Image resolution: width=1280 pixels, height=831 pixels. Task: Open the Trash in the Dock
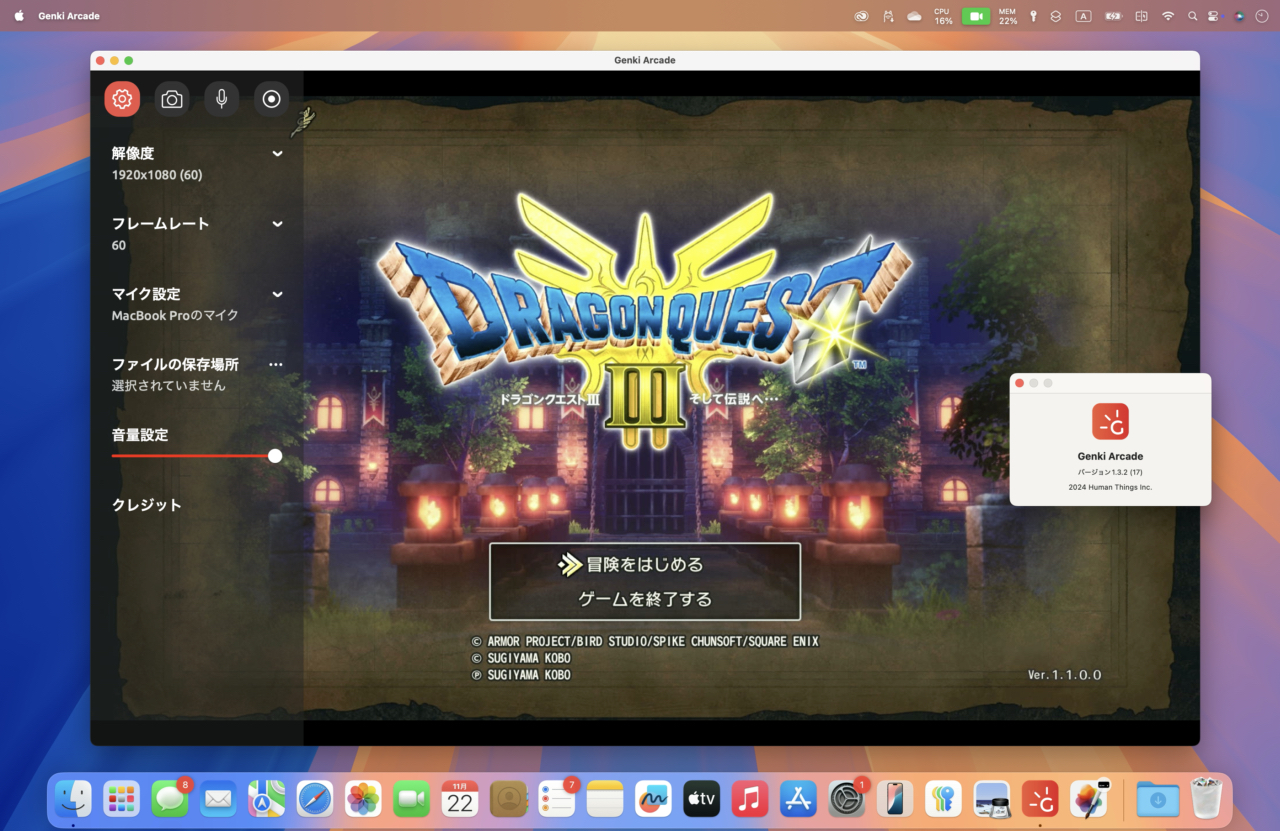pyautogui.click(x=1207, y=798)
